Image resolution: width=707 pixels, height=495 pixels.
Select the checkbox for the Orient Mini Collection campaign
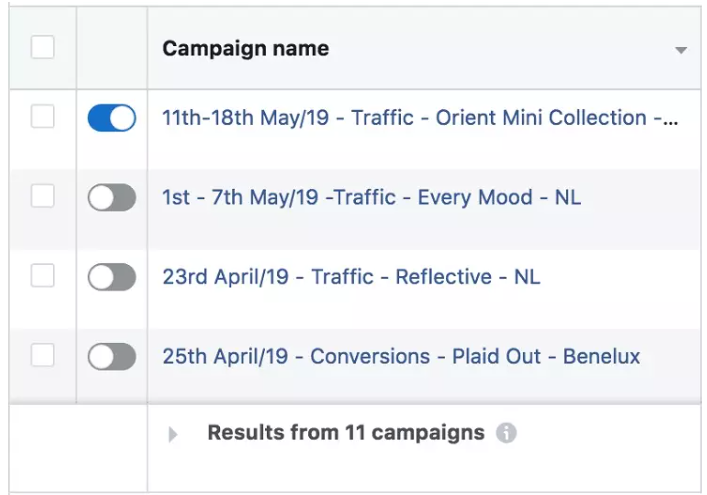coord(42,117)
